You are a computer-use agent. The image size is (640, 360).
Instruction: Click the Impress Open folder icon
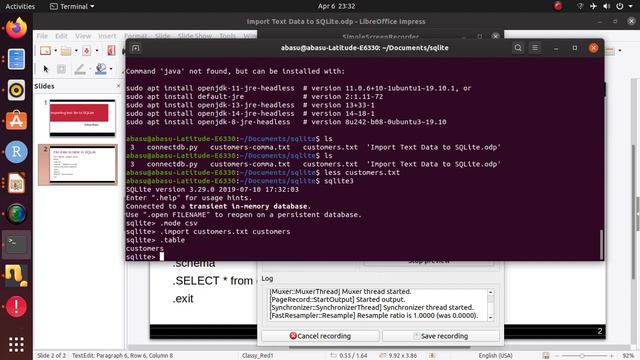[66, 51]
